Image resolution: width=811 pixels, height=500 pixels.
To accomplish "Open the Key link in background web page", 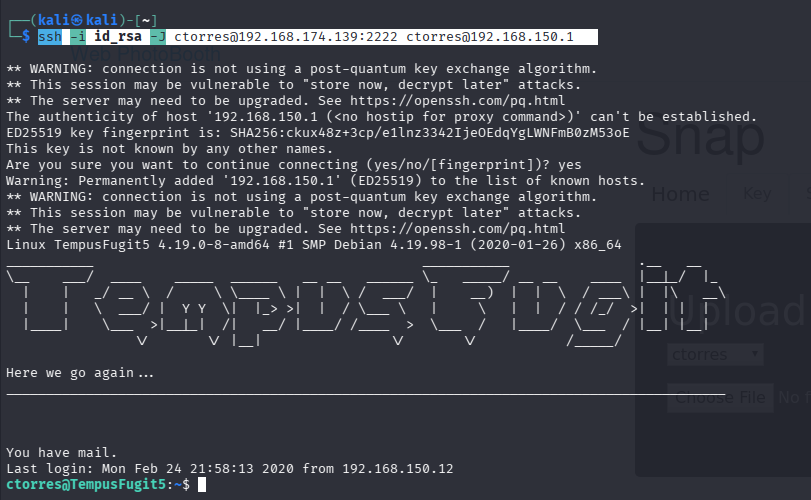I will (x=757, y=194).
